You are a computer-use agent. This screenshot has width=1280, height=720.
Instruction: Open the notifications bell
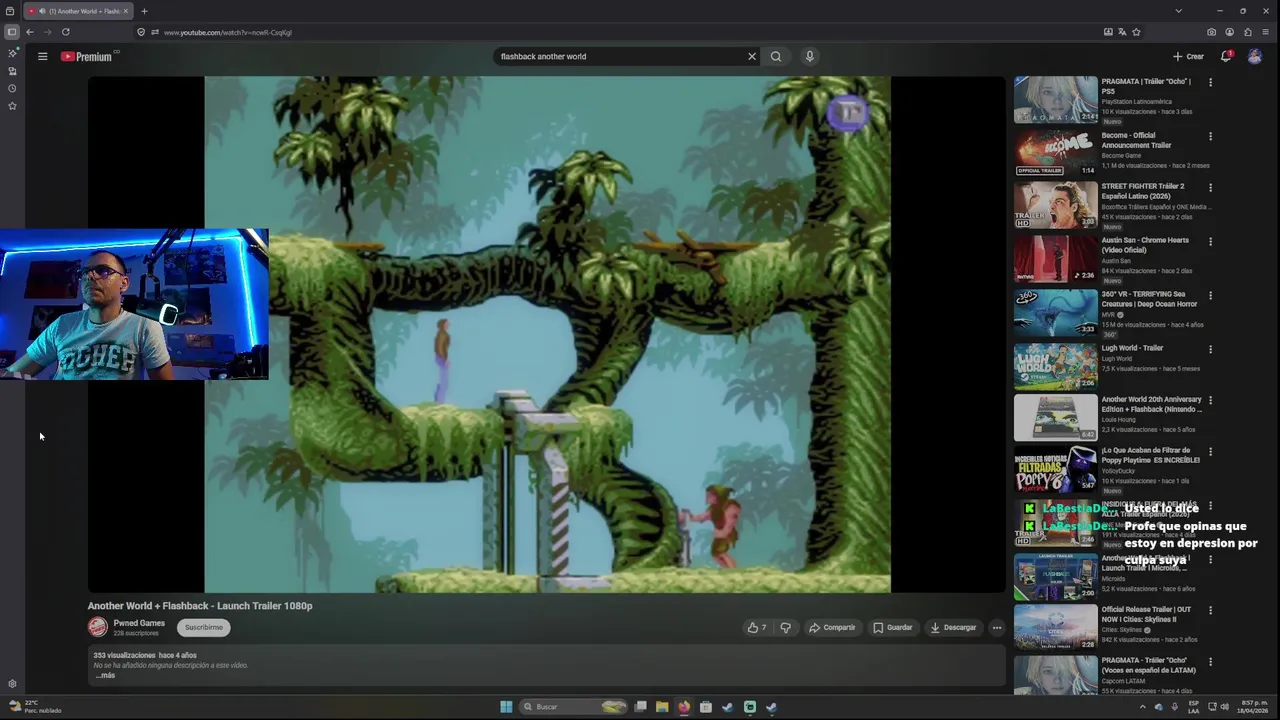tap(1226, 56)
